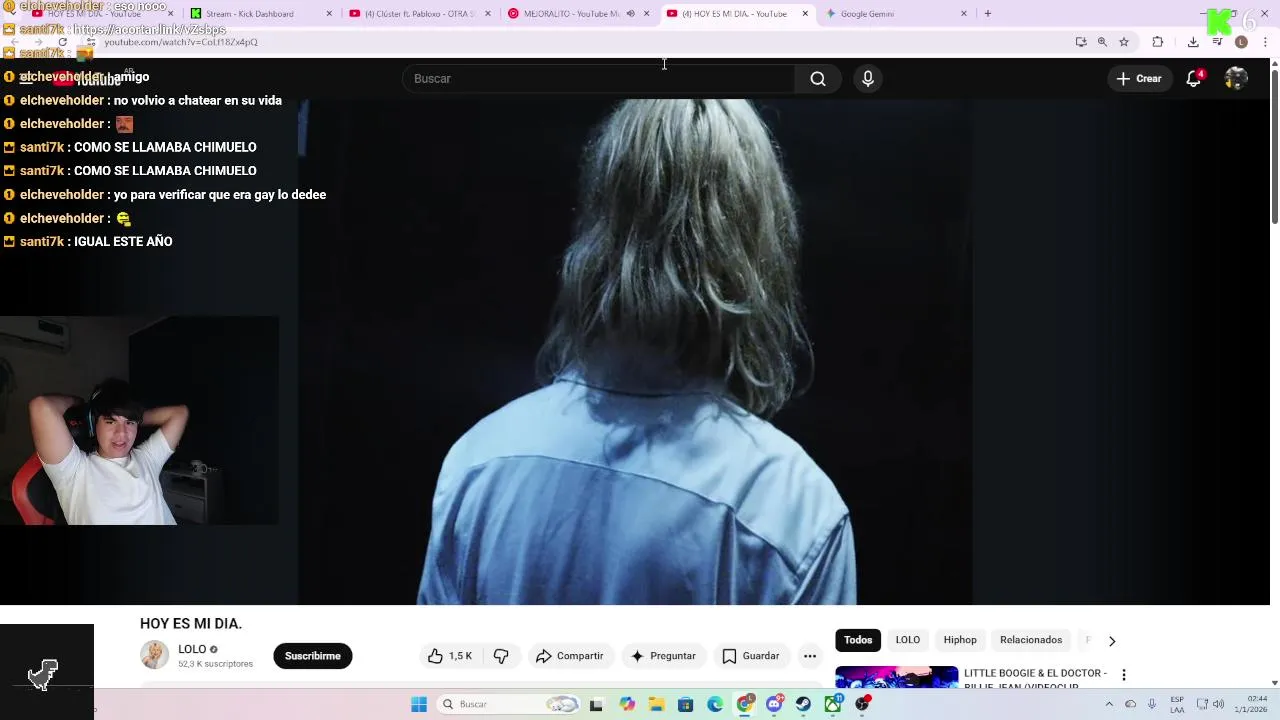Open options menu for Little Boogie video
Screen dimensions: 1280x720
1124,675
